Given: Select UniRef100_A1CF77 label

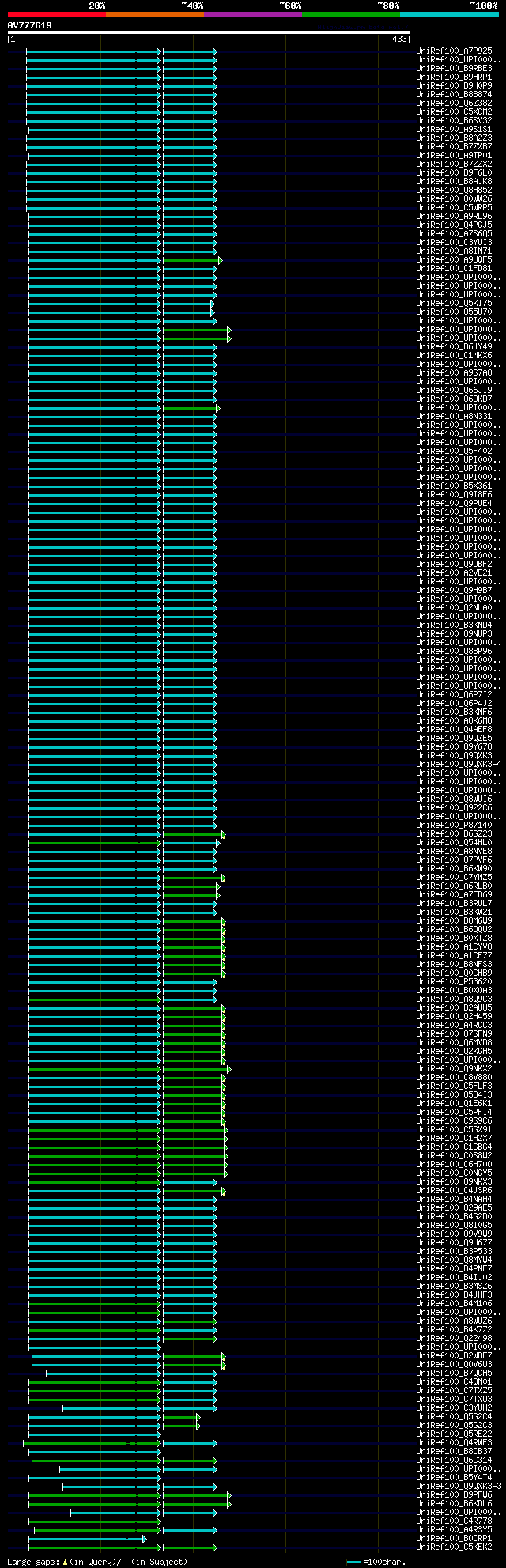Looking at the screenshot, I should (454, 955).
